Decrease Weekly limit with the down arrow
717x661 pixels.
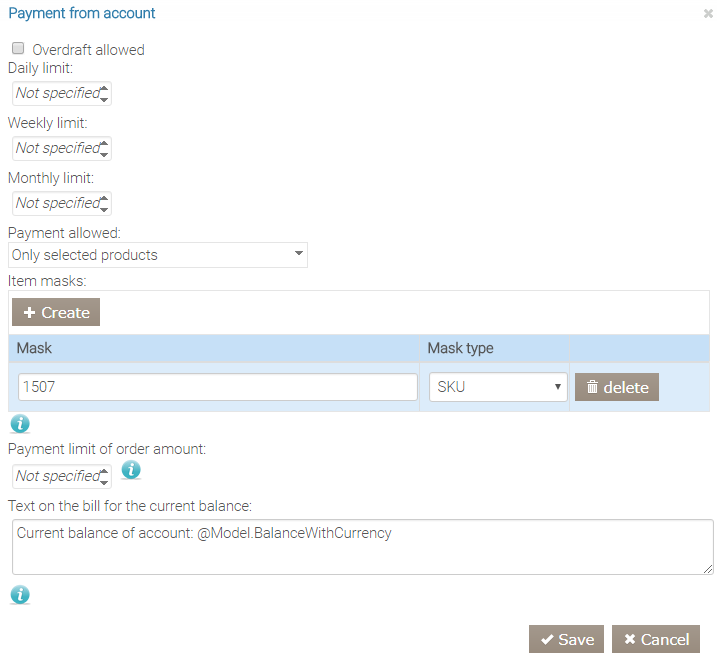(105, 154)
